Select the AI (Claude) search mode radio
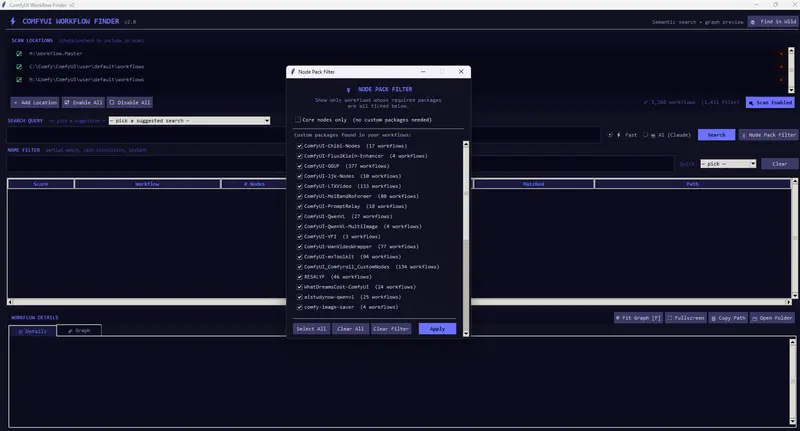 click(x=645, y=135)
